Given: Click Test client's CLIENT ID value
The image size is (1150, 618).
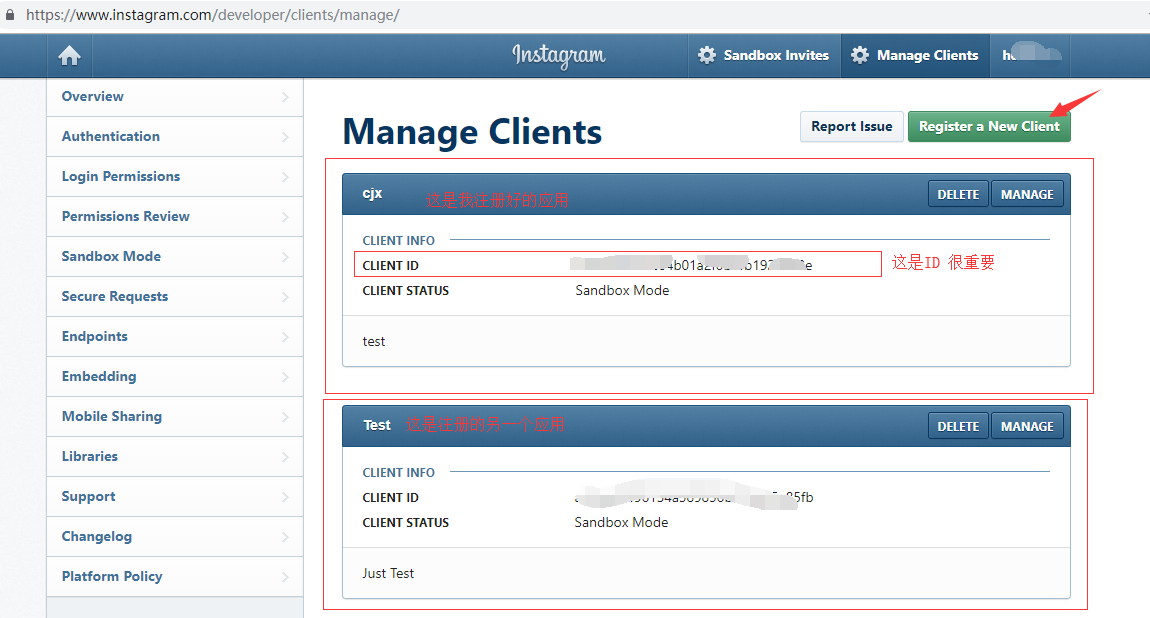Looking at the screenshot, I should (x=694, y=497).
